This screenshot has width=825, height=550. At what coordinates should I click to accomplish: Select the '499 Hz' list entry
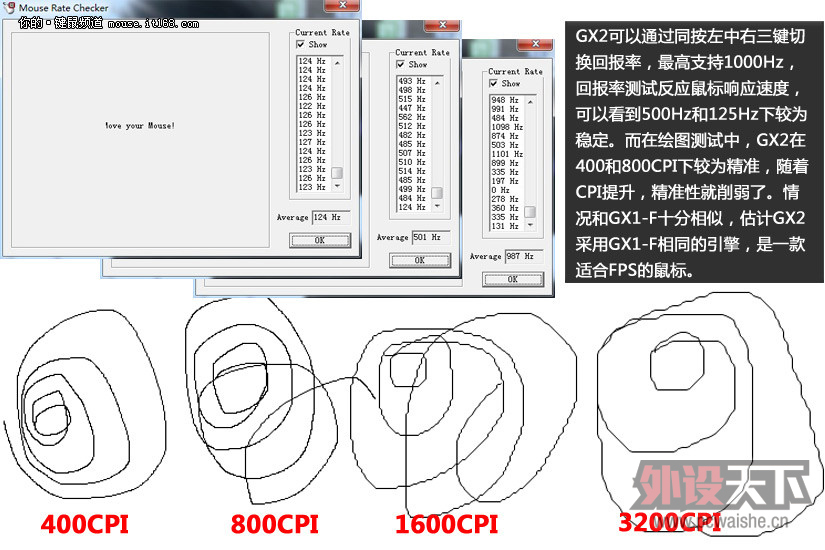(412, 188)
